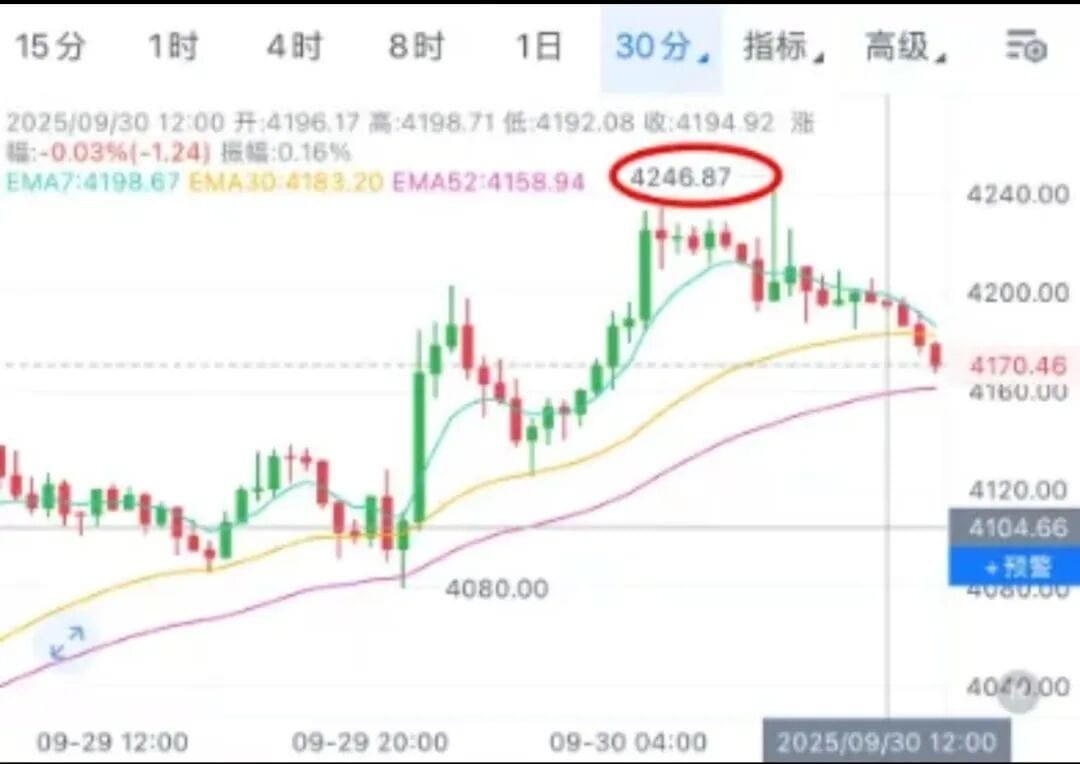Switch to the 1日 daily timeframe
The image size is (1080, 764).
(539, 47)
